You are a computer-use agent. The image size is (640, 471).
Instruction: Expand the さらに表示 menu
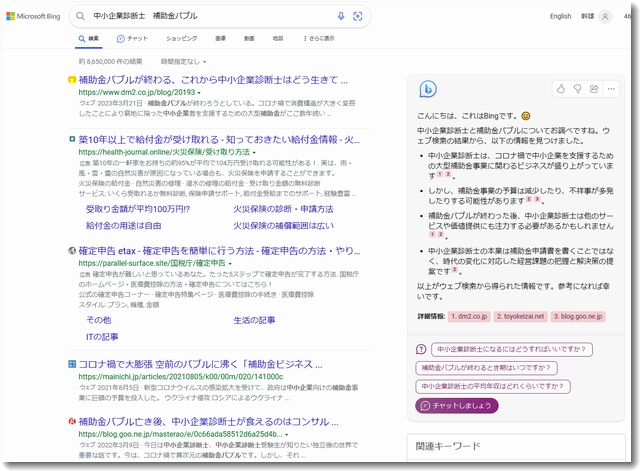(x=319, y=38)
